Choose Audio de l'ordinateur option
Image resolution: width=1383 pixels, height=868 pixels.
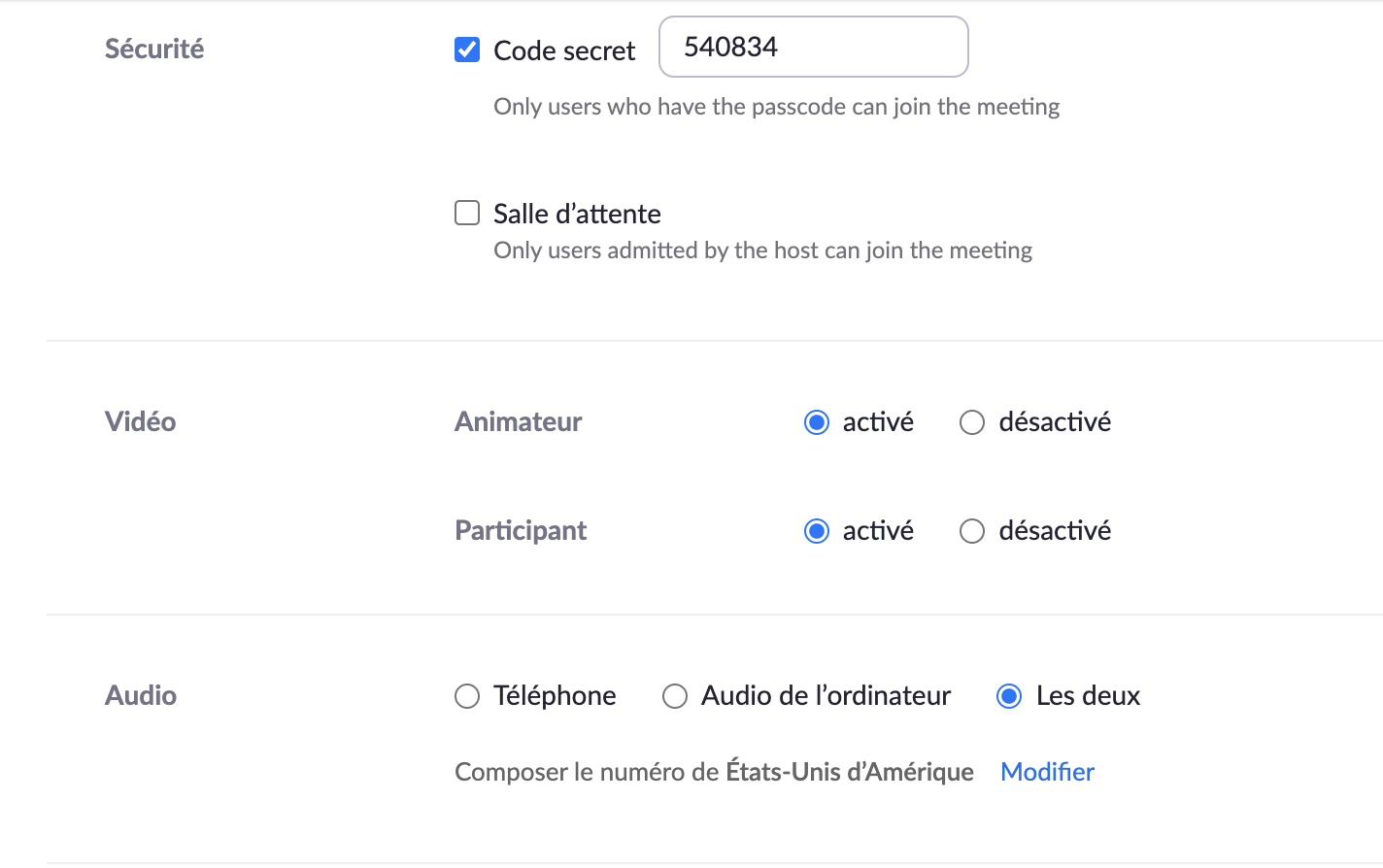click(x=675, y=696)
